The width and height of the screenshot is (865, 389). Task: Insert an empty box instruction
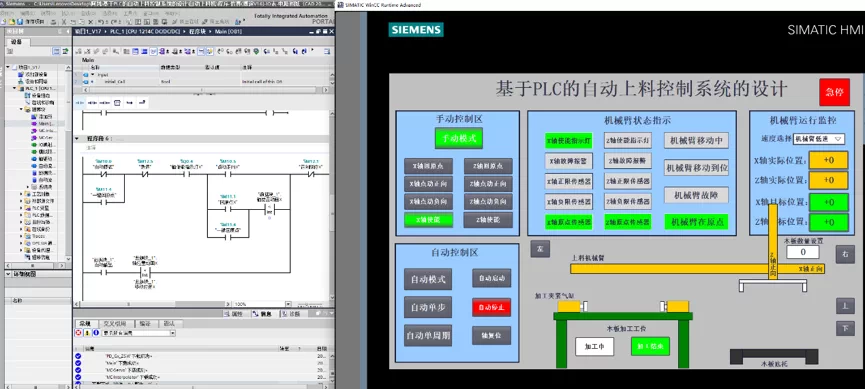tap(117, 103)
